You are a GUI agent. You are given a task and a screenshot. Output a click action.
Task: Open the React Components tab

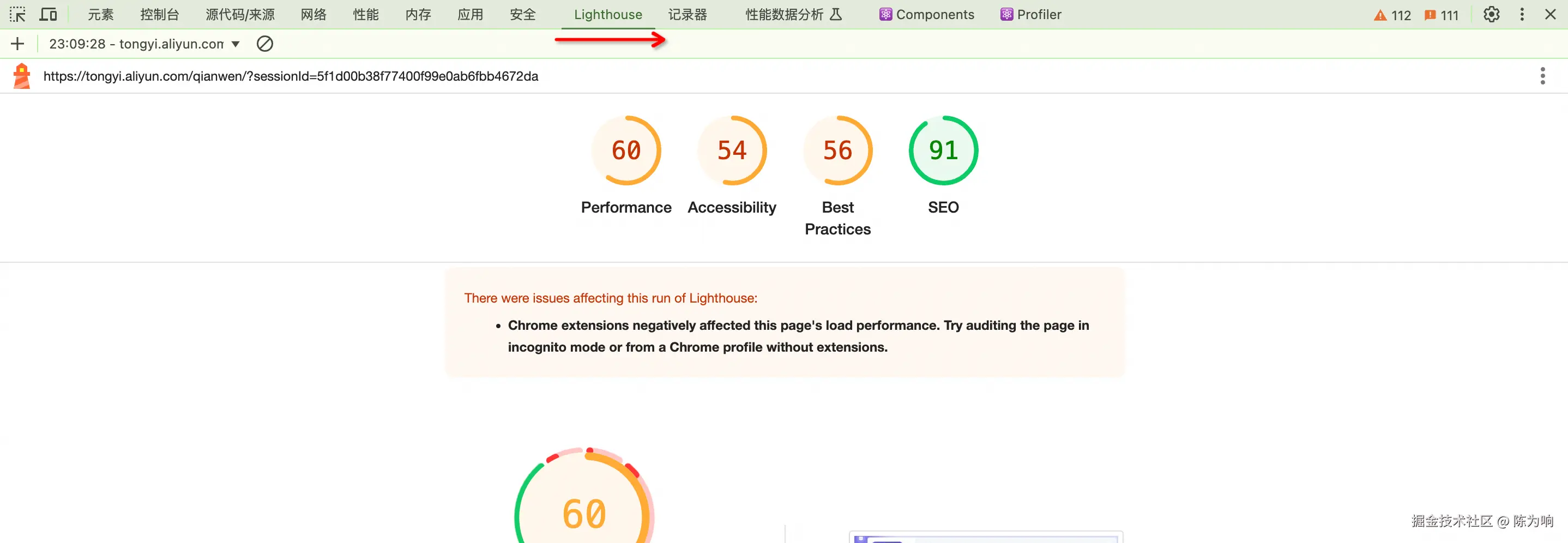click(926, 15)
